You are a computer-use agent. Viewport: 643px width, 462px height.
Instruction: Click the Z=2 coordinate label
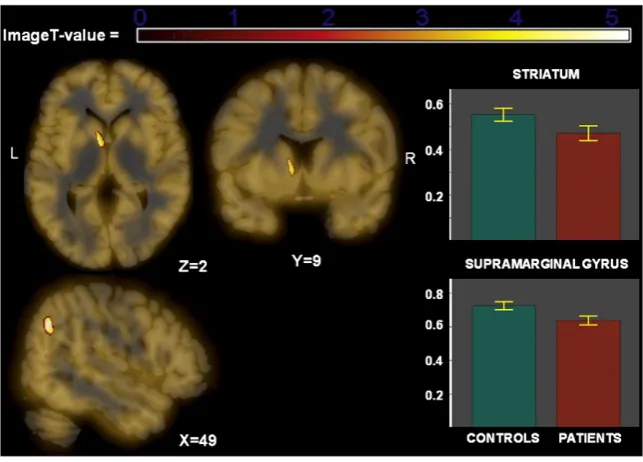(x=193, y=266)
